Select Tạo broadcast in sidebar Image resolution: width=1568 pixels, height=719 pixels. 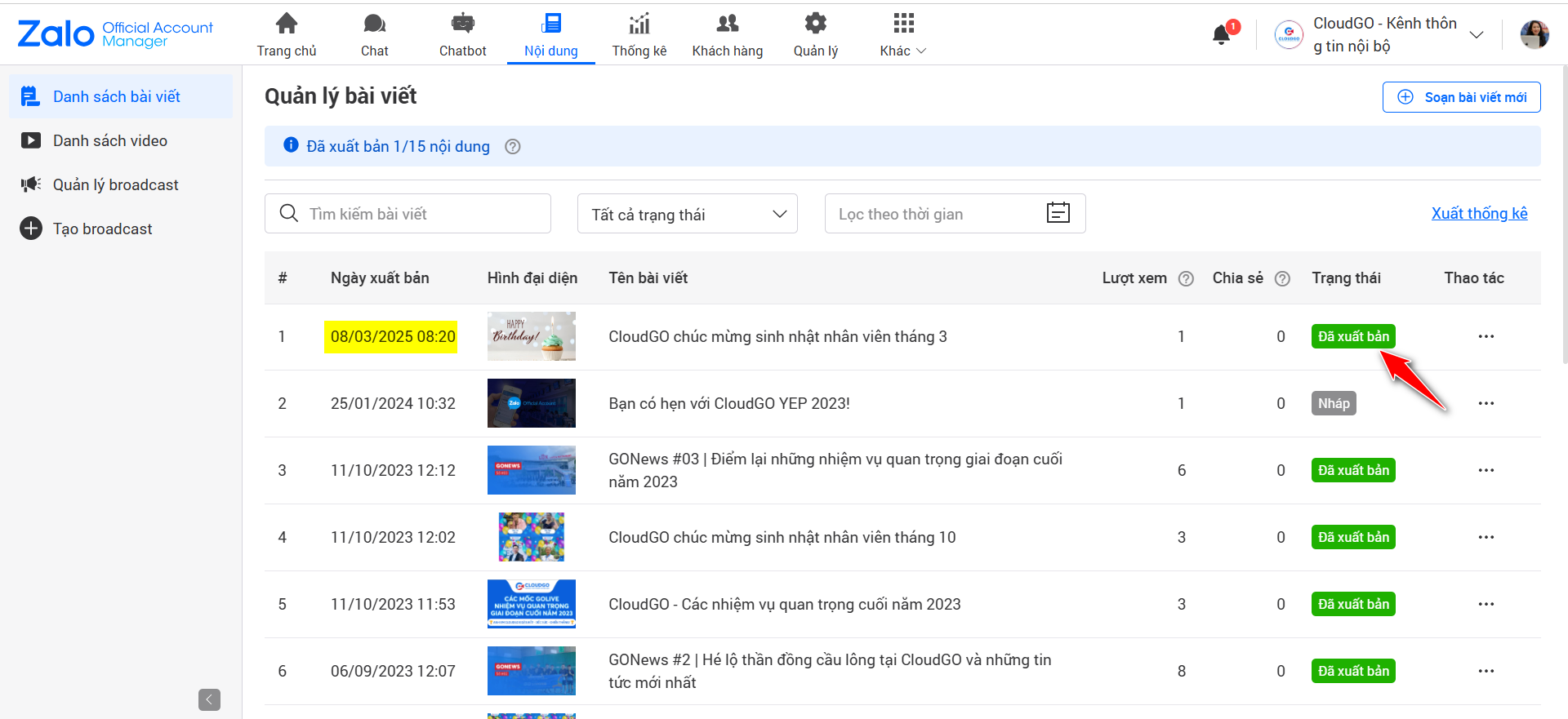[x=121, y=229]
